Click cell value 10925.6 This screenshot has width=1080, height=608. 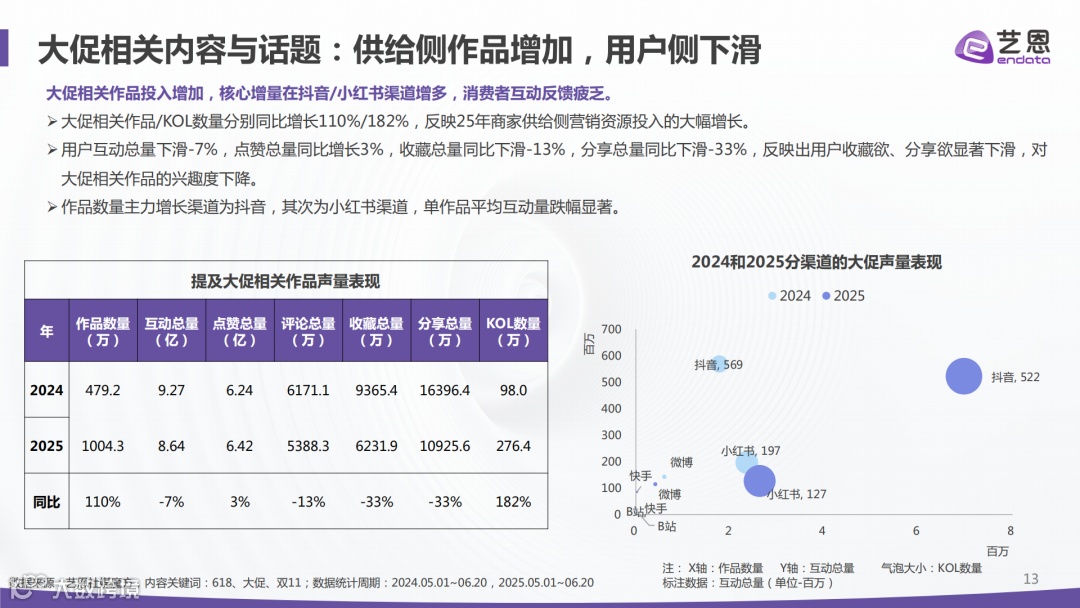tap(445, 445)
